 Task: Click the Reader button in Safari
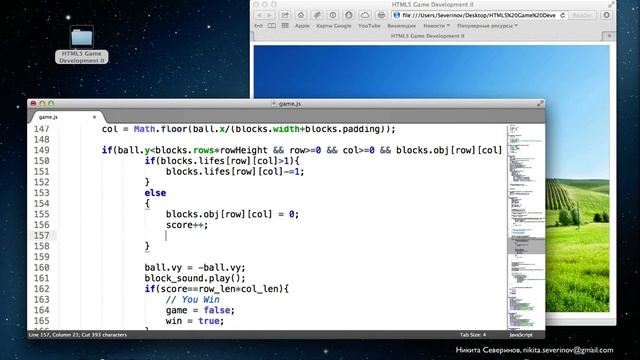click(582, 15)
